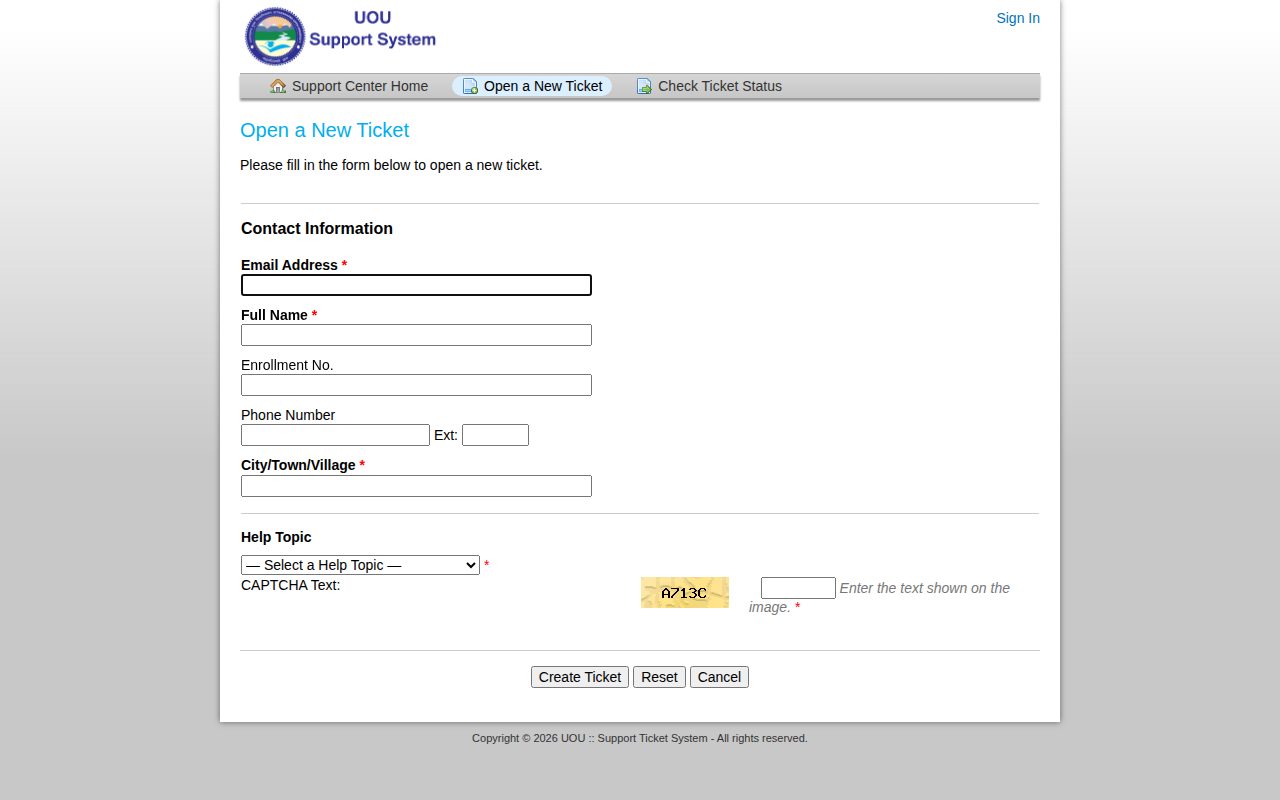Click the CAPTCHA Text label
Viewport: 1280px width, 800px height.
click(x=291, y=585)
